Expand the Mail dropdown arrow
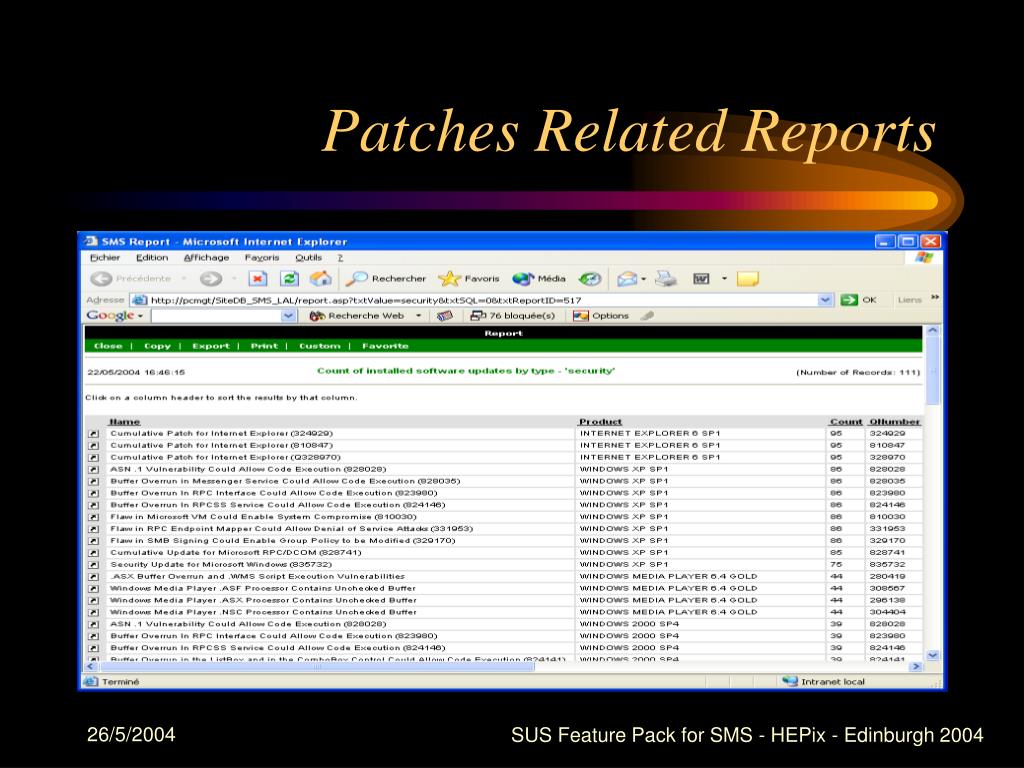The width and height of the screenshot is (1024, 768). (644, 279)
